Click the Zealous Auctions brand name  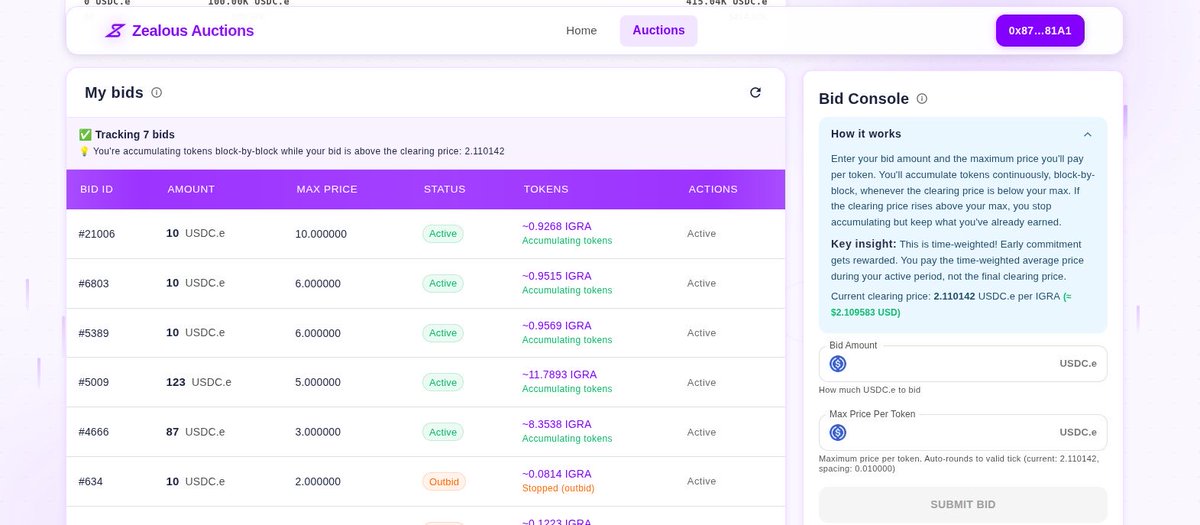(193, 31)
